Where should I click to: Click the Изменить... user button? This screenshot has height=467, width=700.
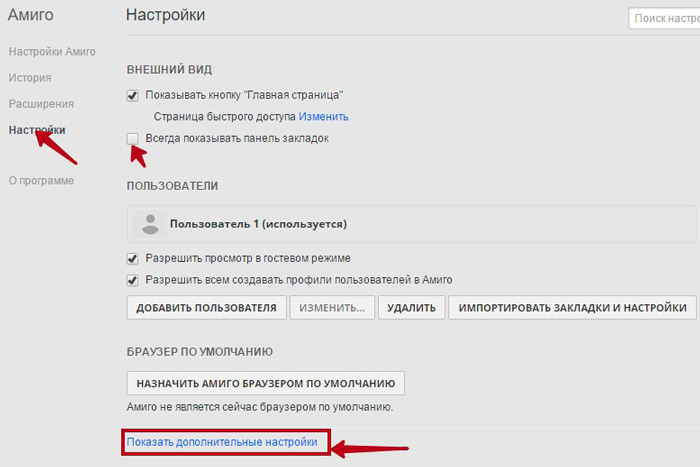[x=332, y=308]
